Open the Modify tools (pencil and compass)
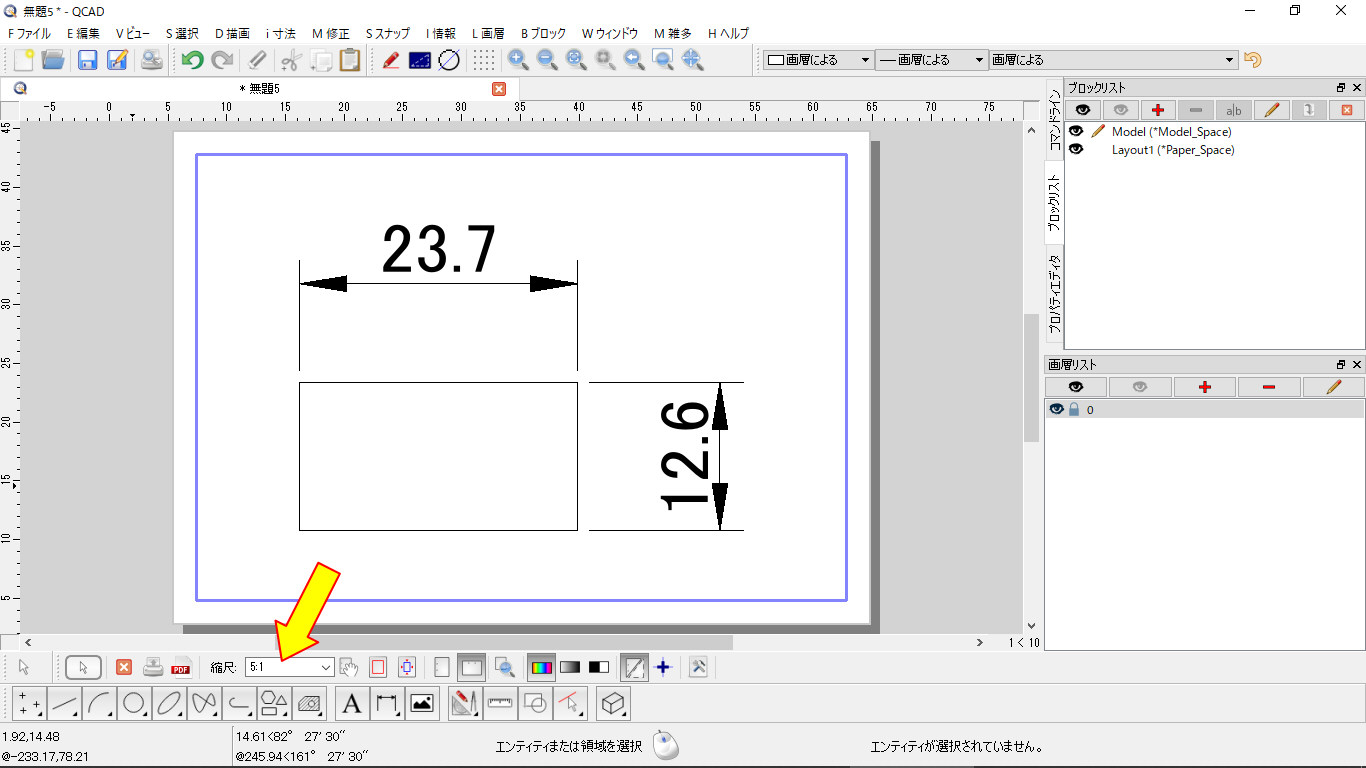 tap(464, 704)
